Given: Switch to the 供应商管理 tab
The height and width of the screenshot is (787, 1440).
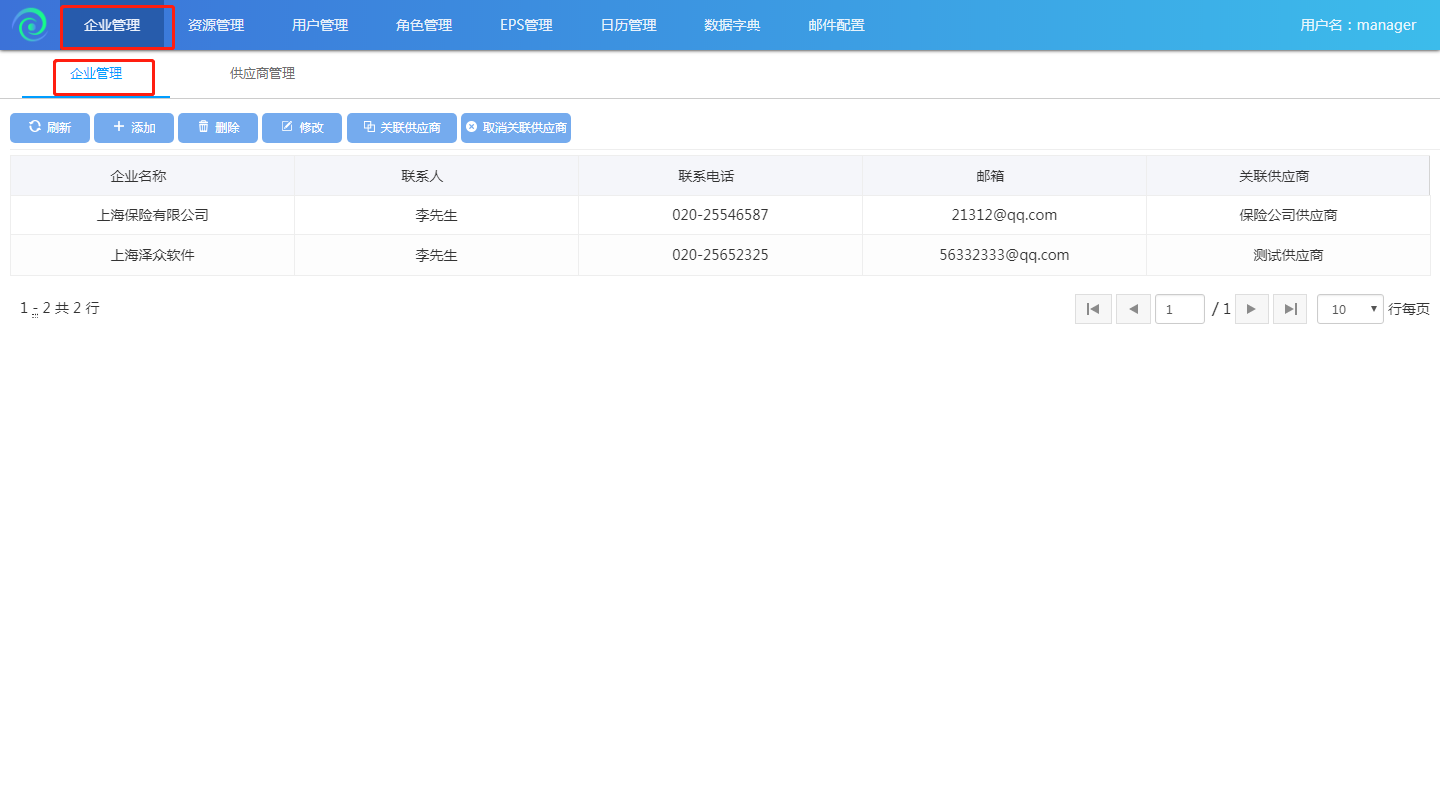Looking at the screenshot, I should (x=262, y=74).
